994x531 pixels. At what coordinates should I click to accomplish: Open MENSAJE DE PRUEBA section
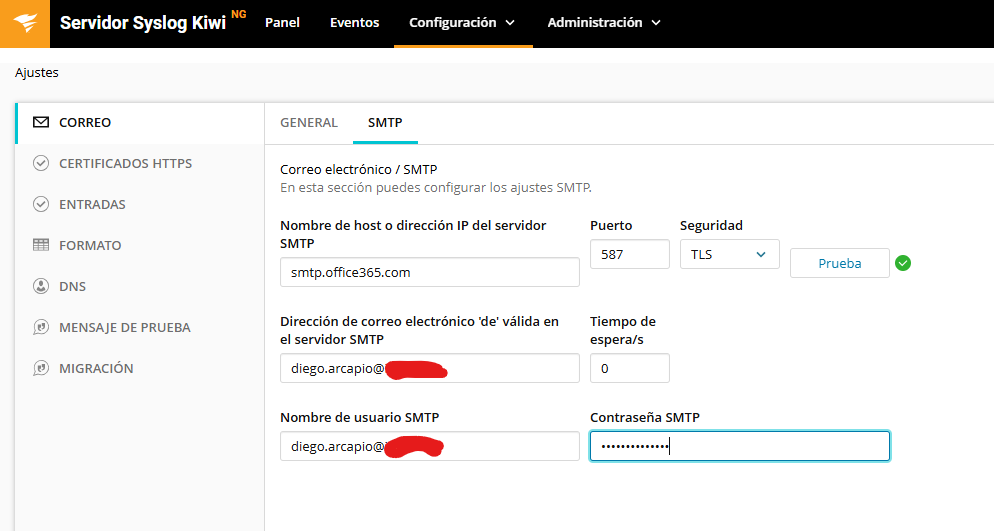pos(140,328)
